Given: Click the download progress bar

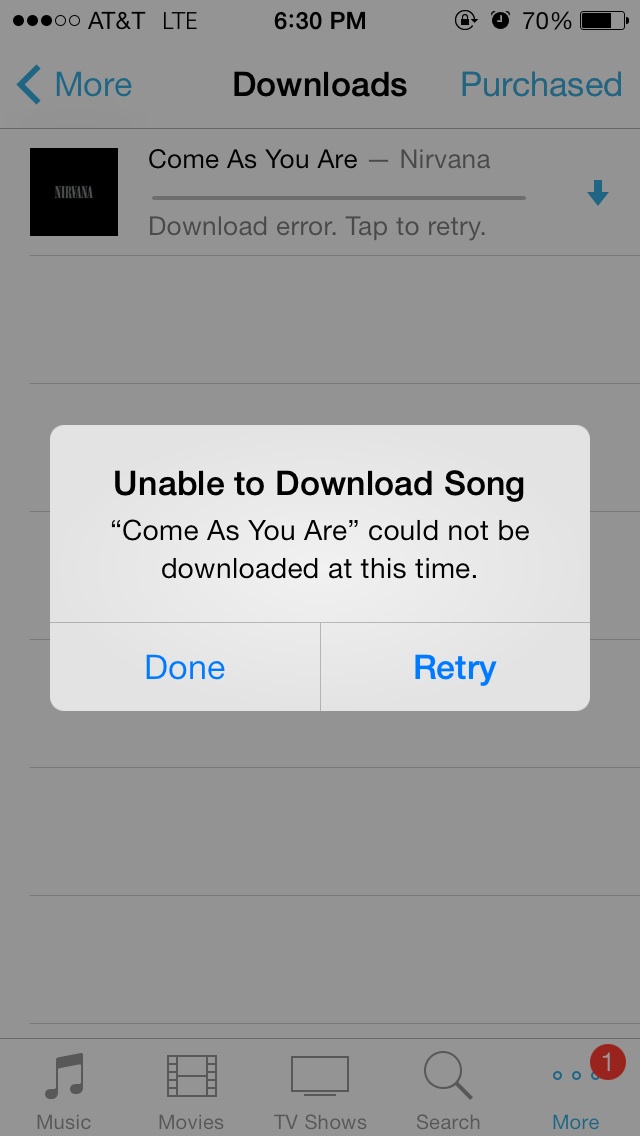Looking at the screenshot, I should point(338,197).
